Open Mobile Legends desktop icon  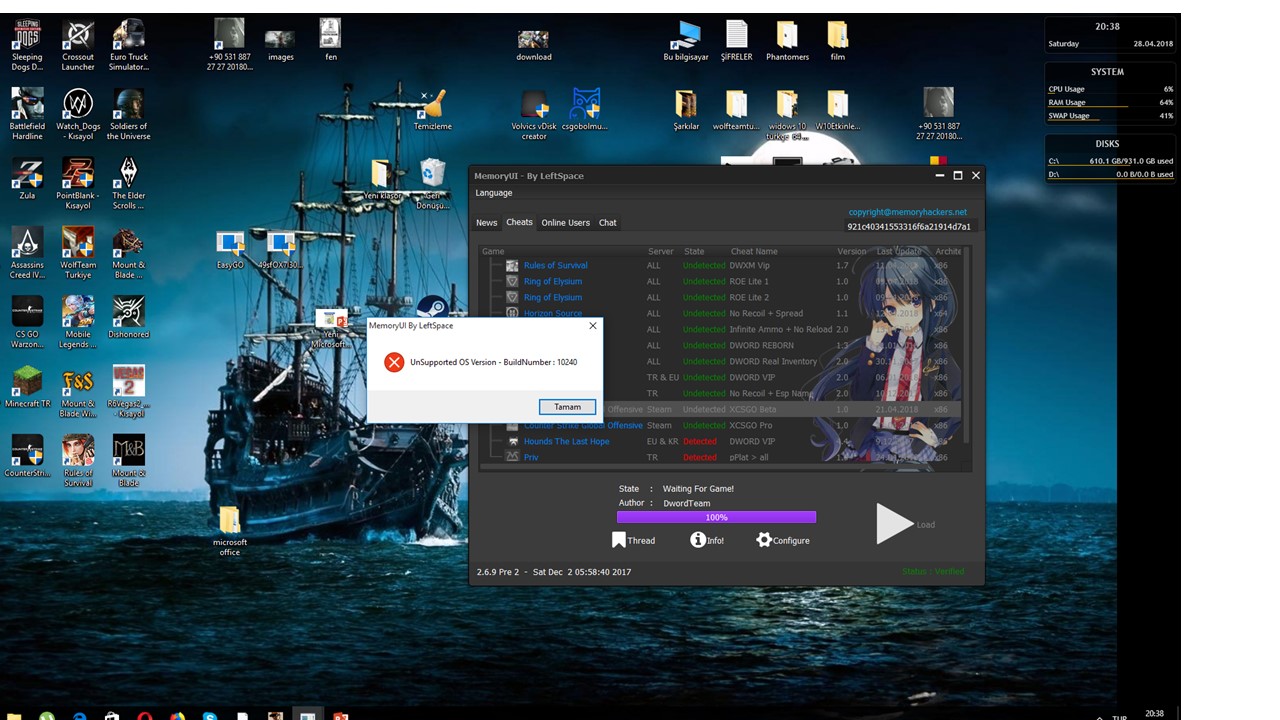[78, 322]
